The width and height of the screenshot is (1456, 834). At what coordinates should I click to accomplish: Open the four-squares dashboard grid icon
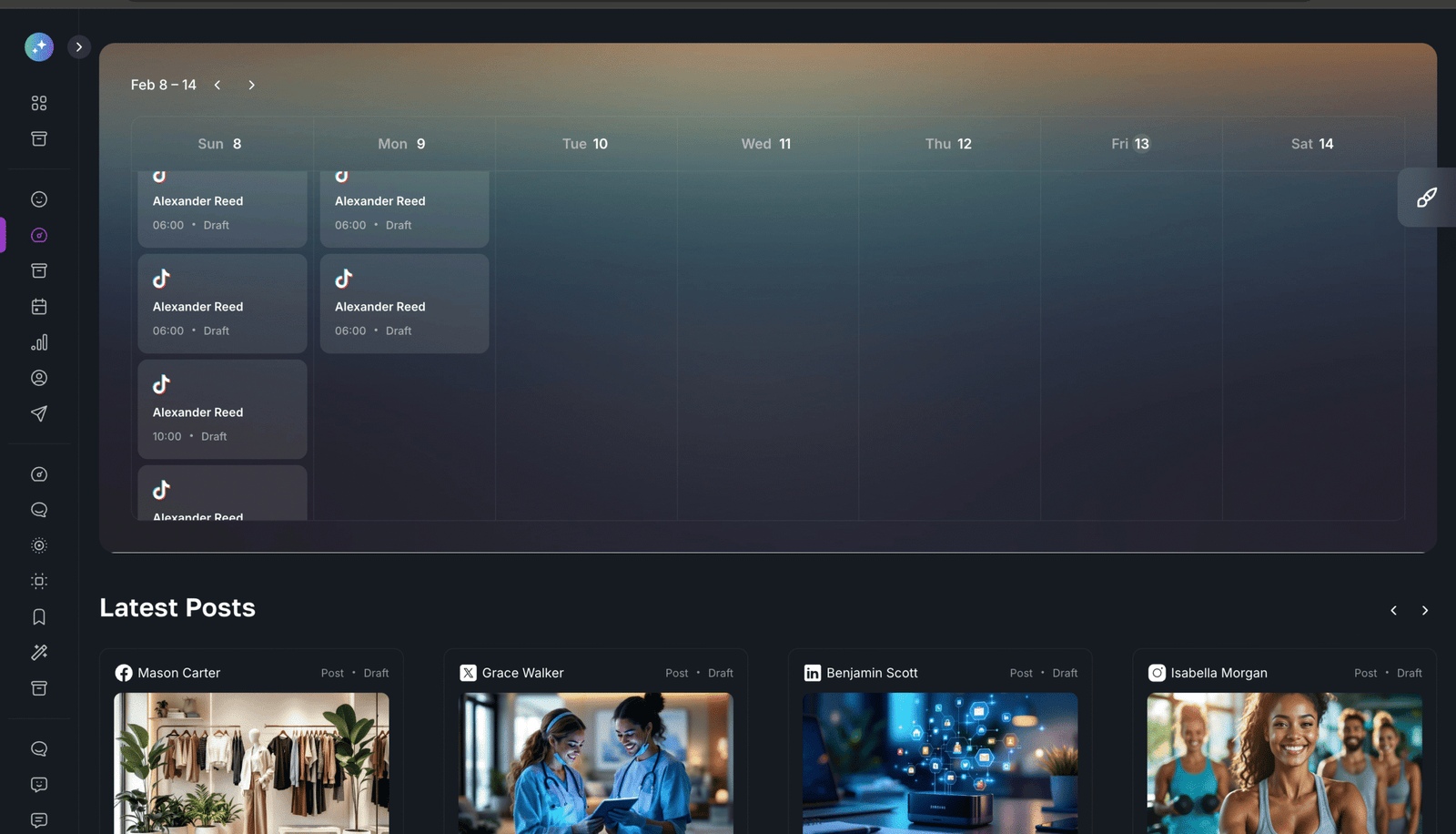pyautogui.click(x=39, y=103)
